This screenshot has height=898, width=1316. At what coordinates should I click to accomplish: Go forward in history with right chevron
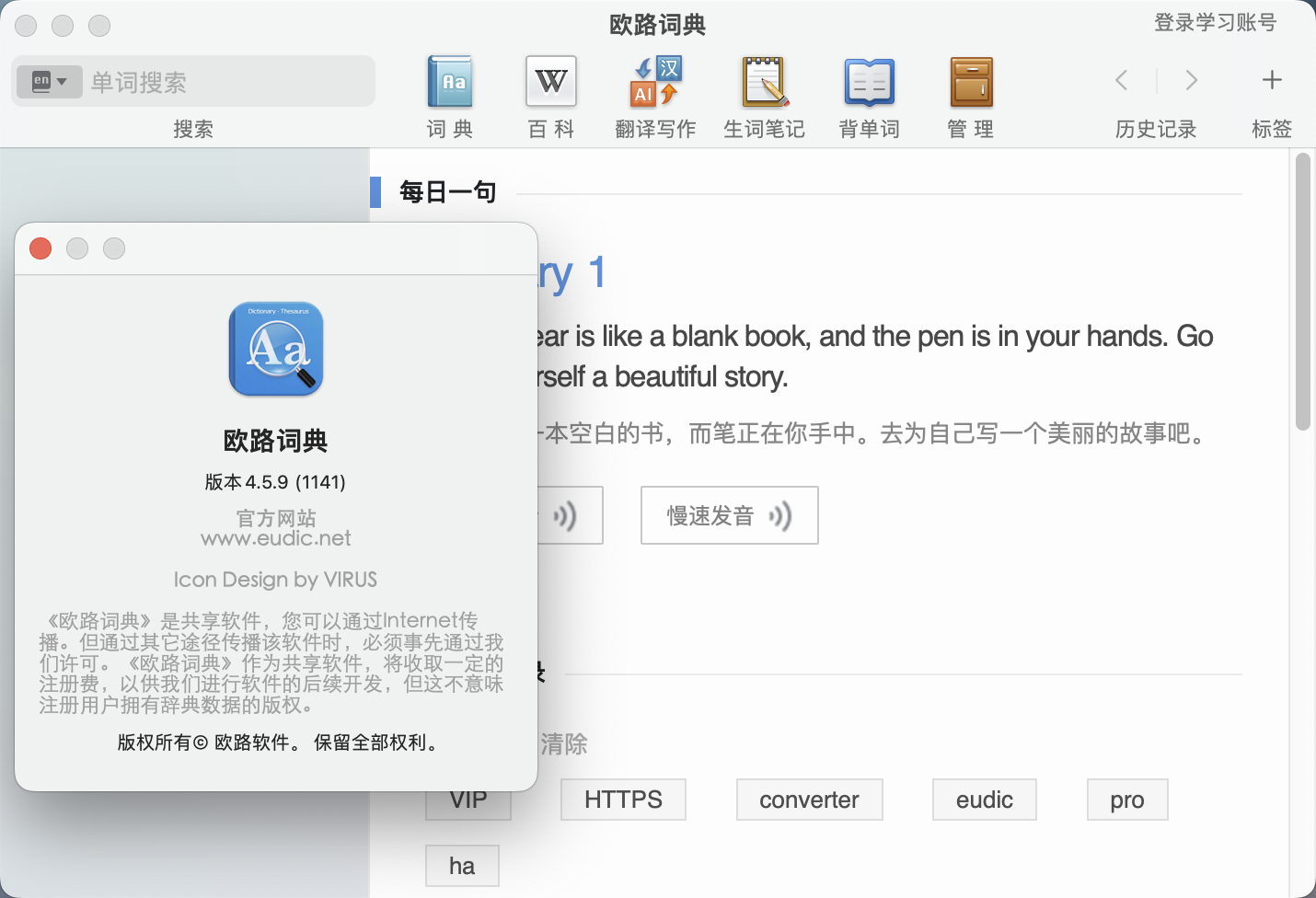tap(1192, 80)
